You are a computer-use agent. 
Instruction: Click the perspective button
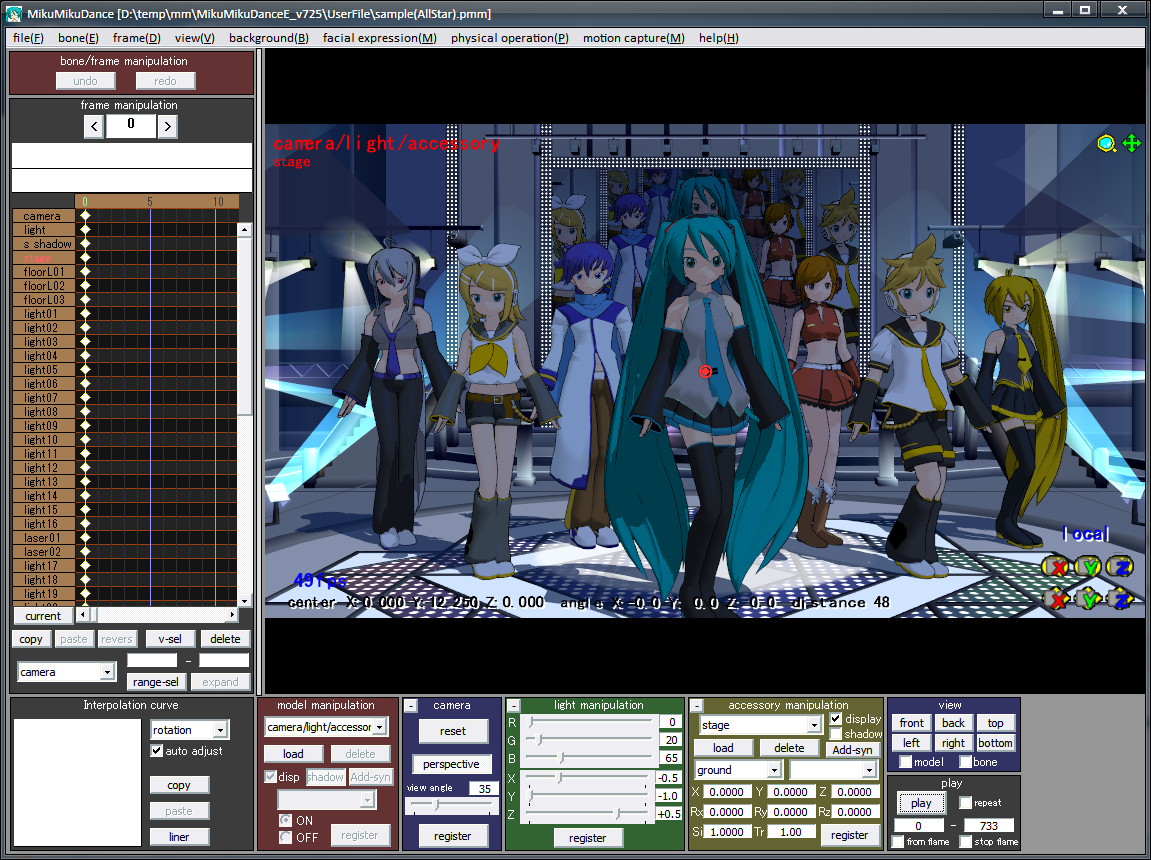point(451,764)
